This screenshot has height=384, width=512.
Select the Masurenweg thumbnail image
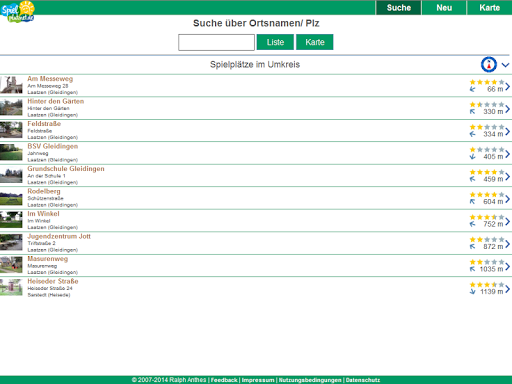point(11,265)
